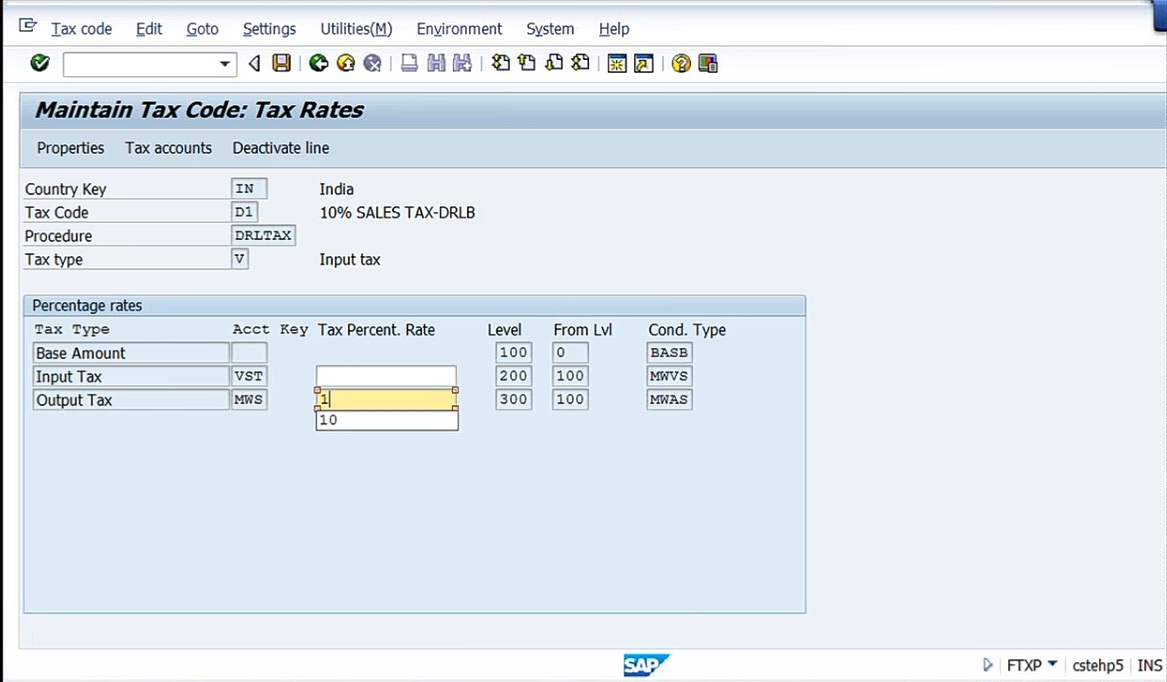Click the Base Amount tax type field
This screenshot has width=1167, height=682.
131,352
